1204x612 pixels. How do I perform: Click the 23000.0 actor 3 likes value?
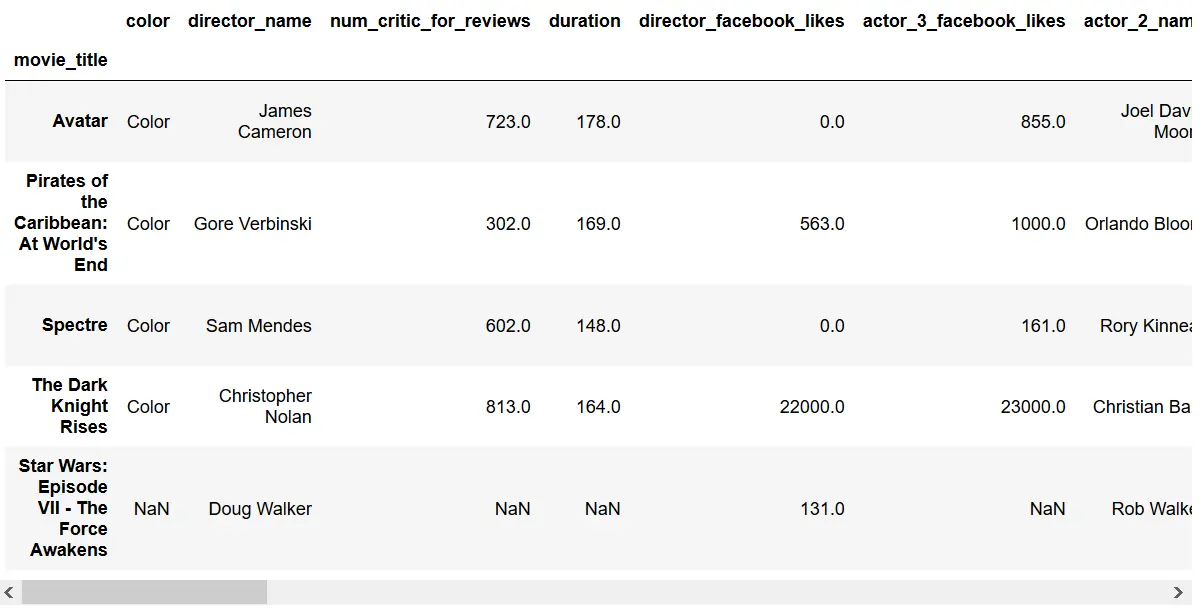pos(1033,407)
